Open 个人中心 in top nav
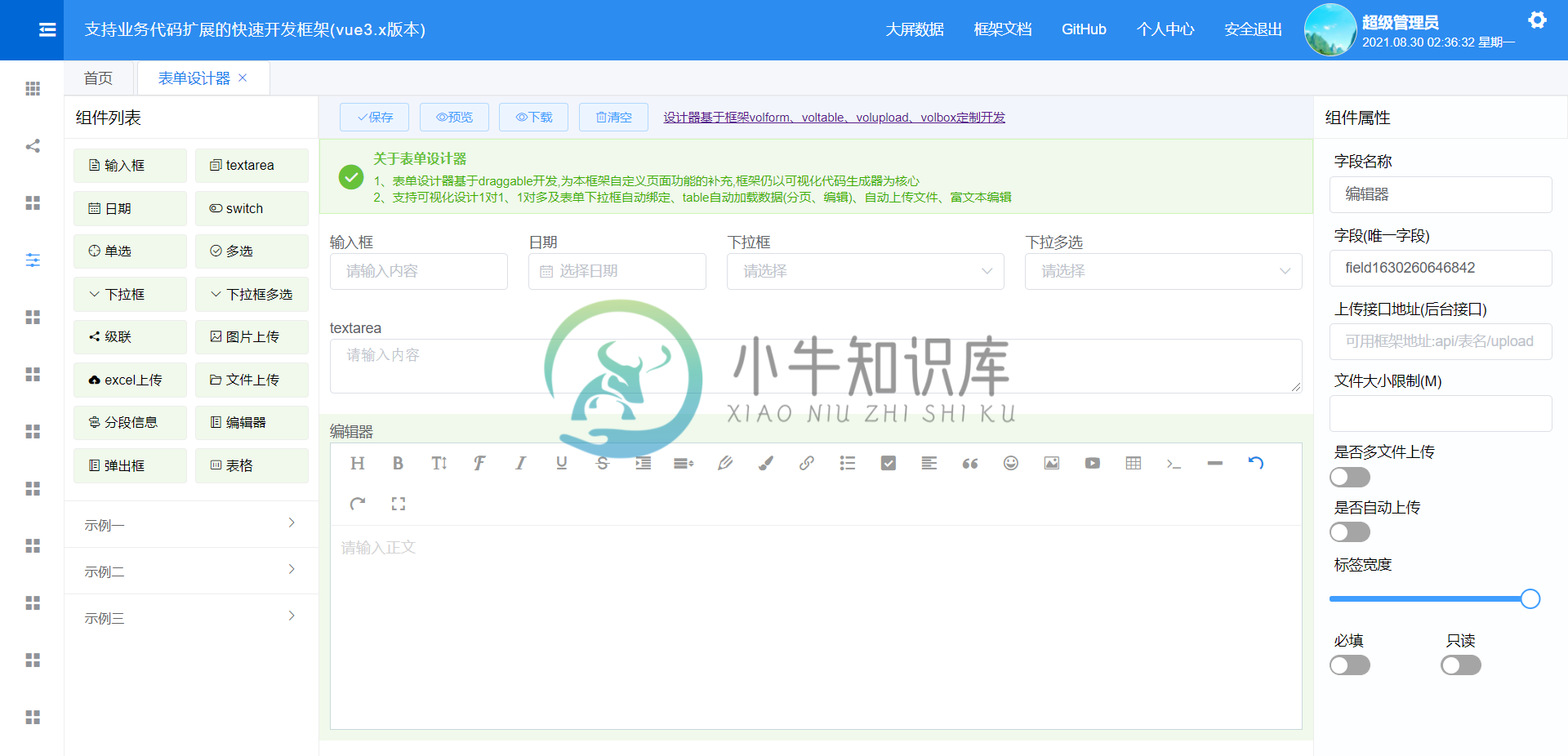 1165,29
